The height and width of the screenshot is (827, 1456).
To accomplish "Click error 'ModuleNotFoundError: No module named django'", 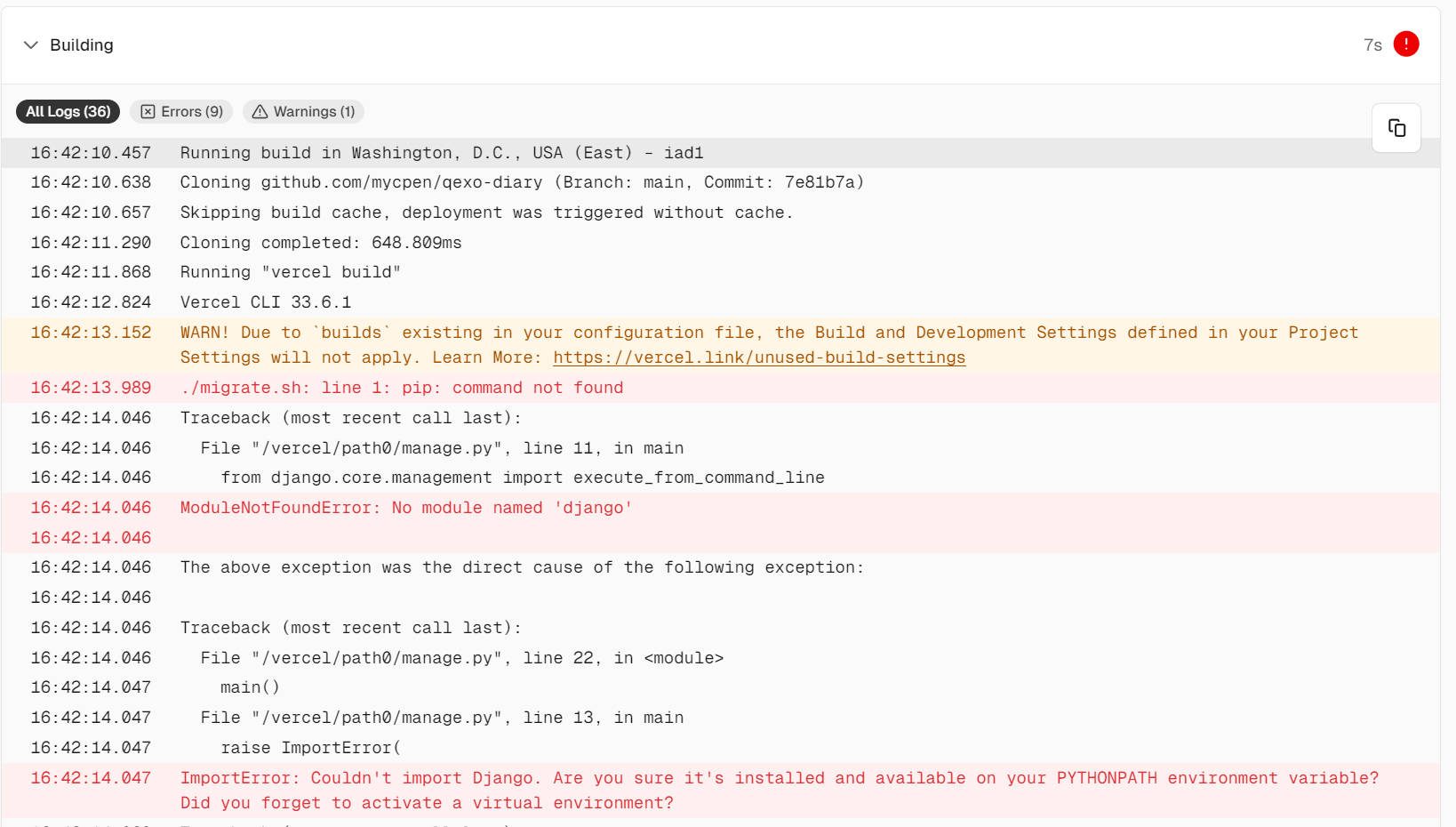I will [721, 508].
